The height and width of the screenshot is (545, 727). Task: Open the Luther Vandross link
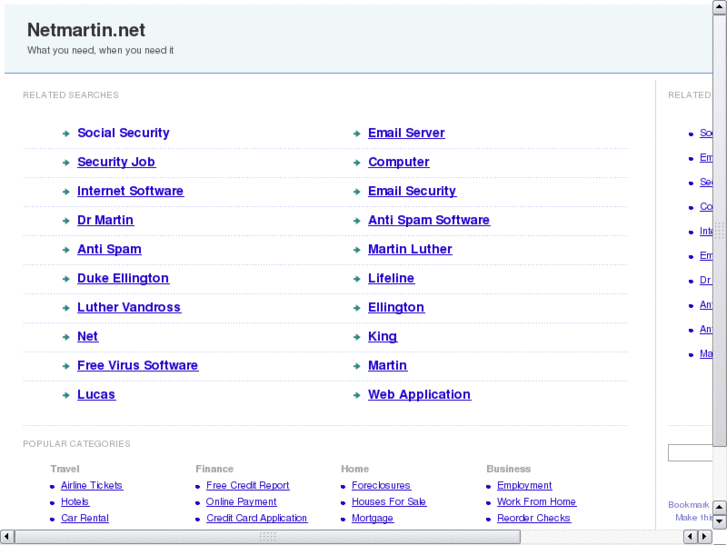tap(128, 307)
